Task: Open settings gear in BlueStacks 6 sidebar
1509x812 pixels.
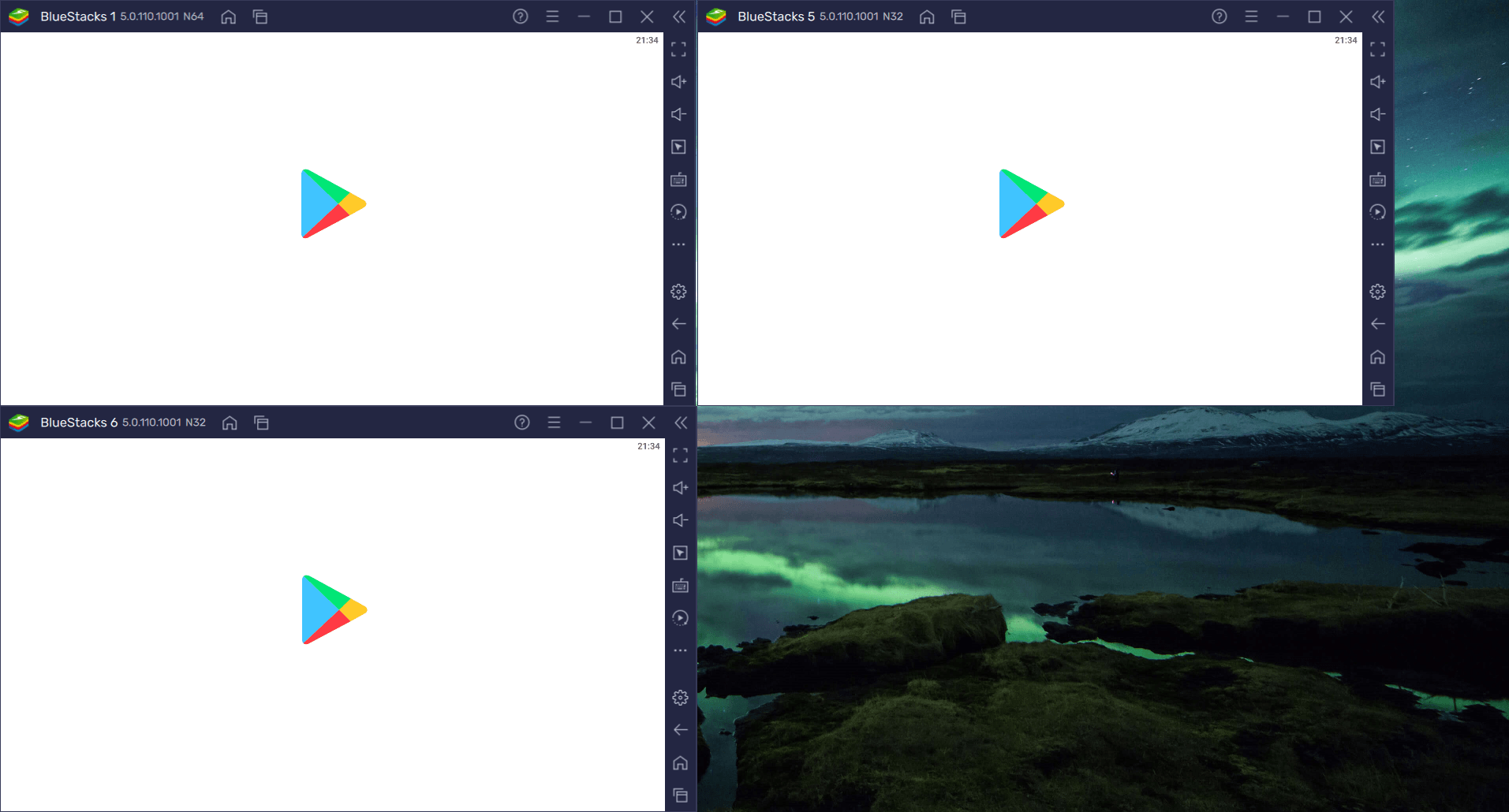Action: [680, 698]
